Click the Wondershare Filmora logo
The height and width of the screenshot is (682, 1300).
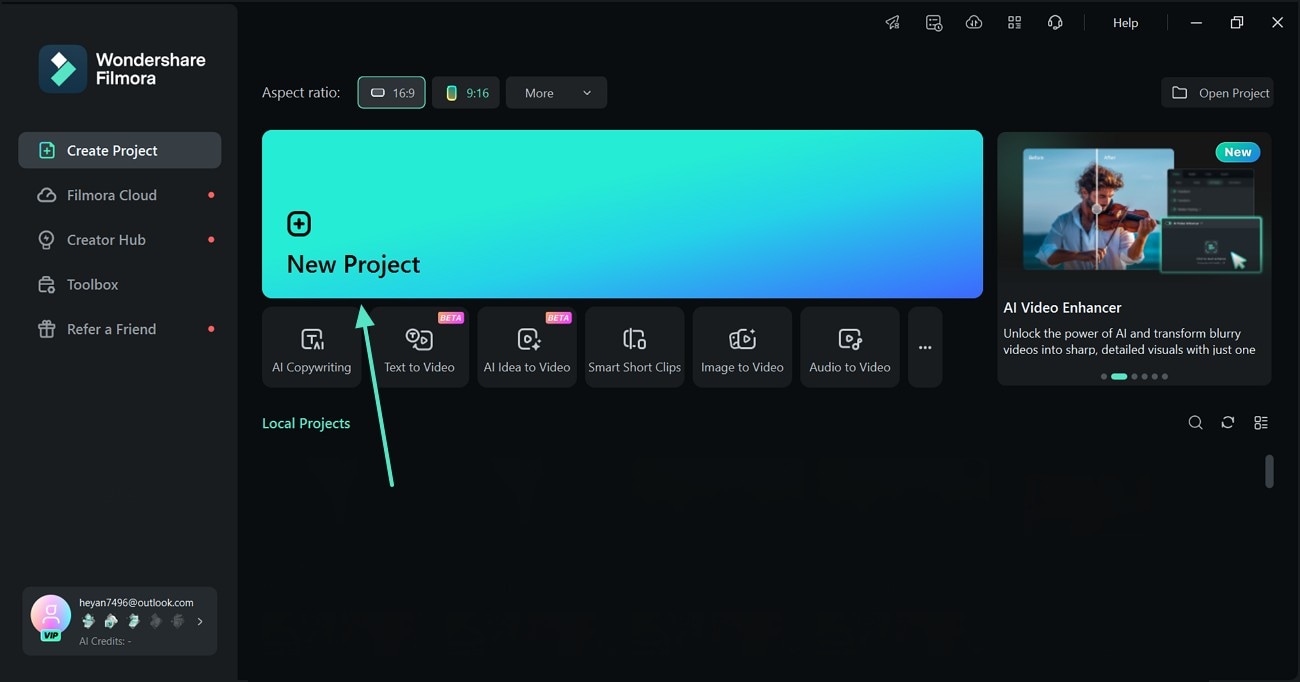point(122,69)
